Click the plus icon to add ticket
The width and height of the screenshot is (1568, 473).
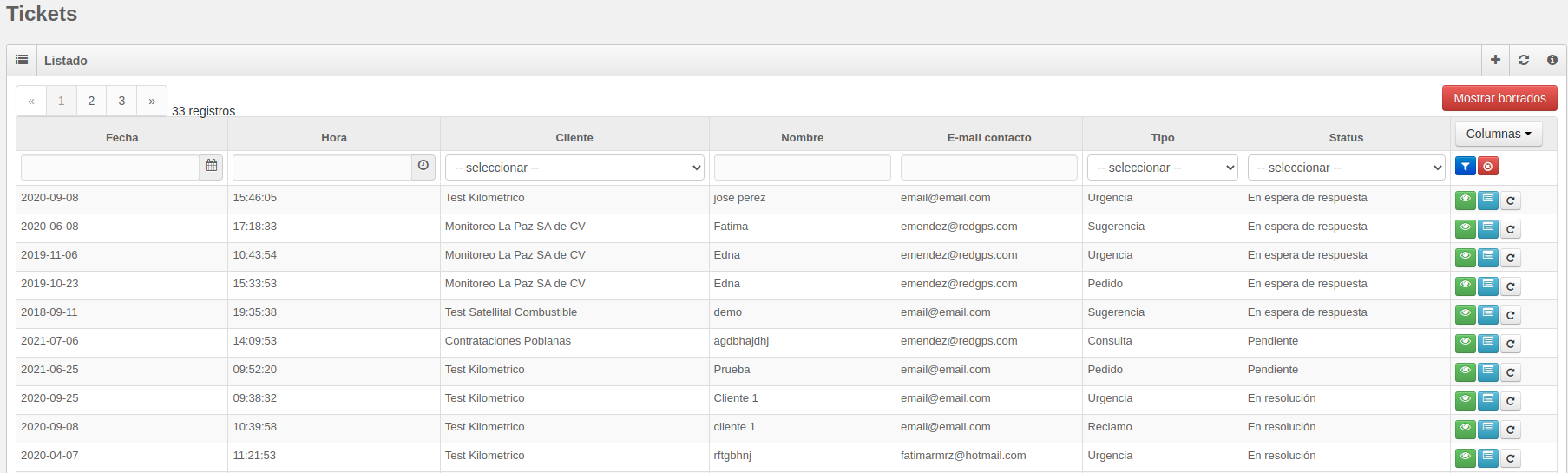pos(1495,60)
